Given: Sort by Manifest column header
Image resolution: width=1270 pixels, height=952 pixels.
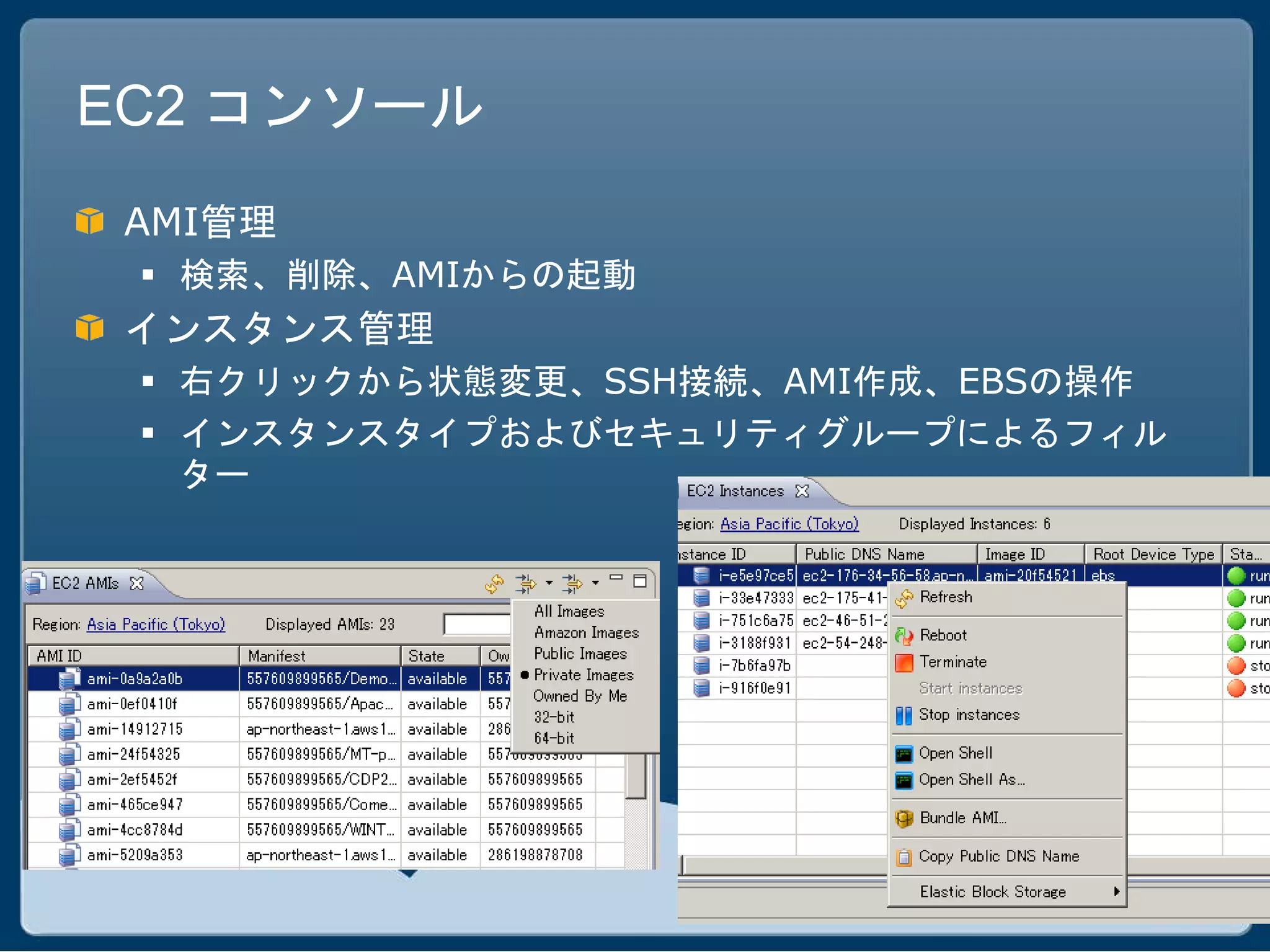Looking at the screenshot, I should coord(320,656).
